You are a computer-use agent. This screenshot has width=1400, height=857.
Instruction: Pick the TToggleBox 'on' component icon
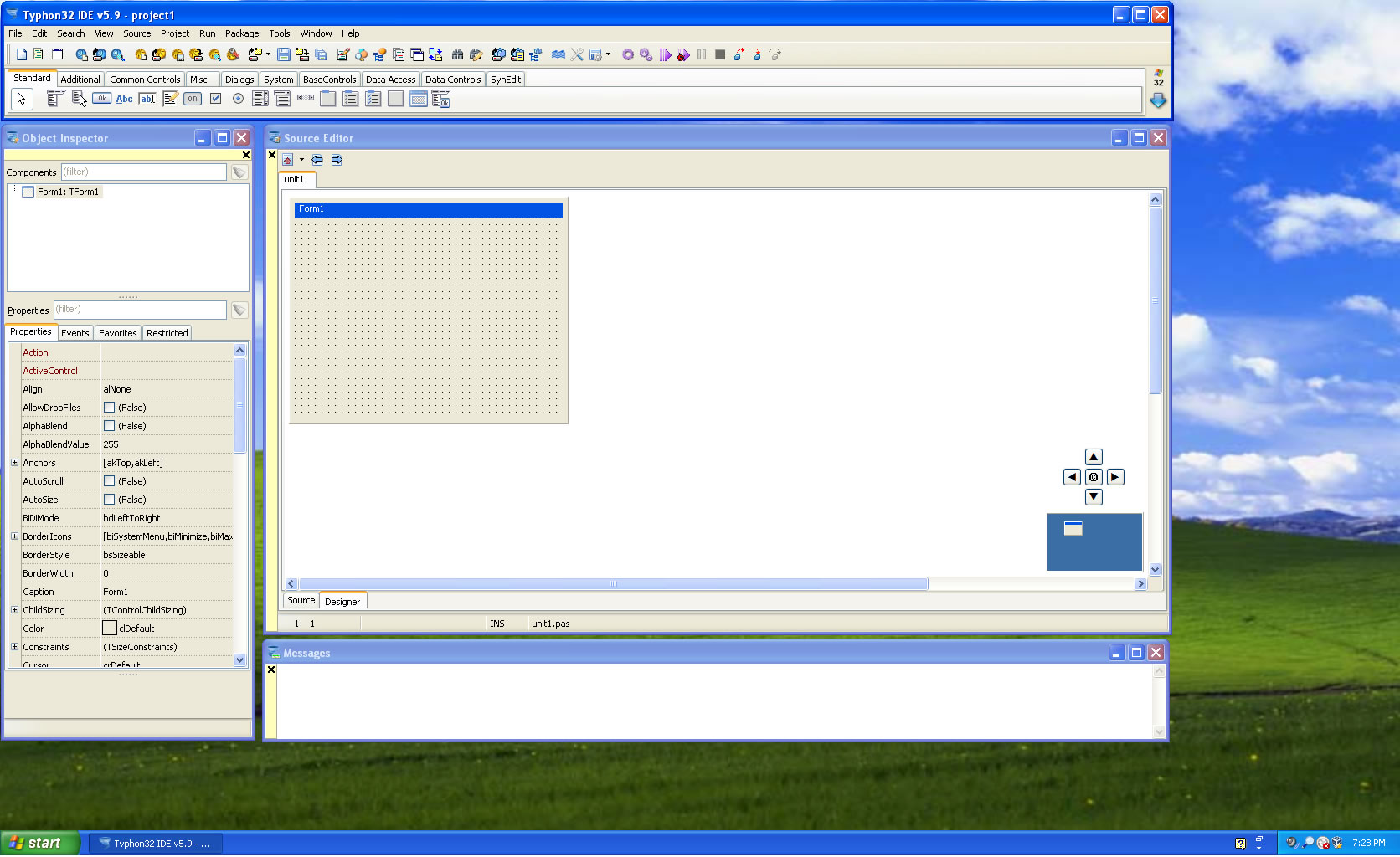193,99
